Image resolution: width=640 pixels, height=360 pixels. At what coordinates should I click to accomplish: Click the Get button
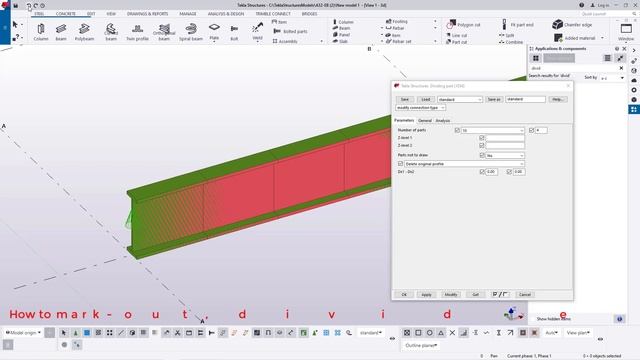pos(476,294)
